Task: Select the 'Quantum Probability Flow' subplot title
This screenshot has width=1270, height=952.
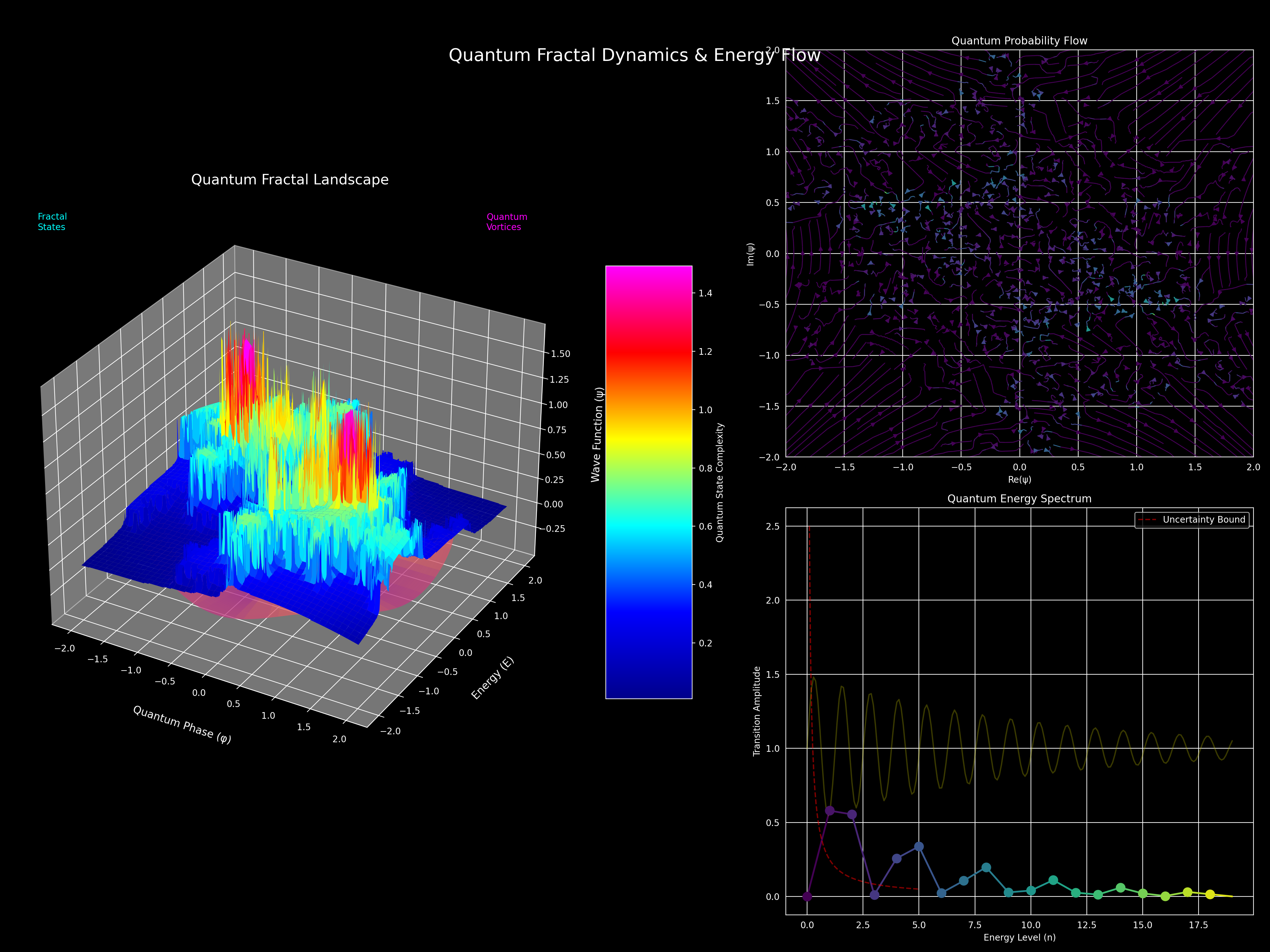Action: point(1019,41)
